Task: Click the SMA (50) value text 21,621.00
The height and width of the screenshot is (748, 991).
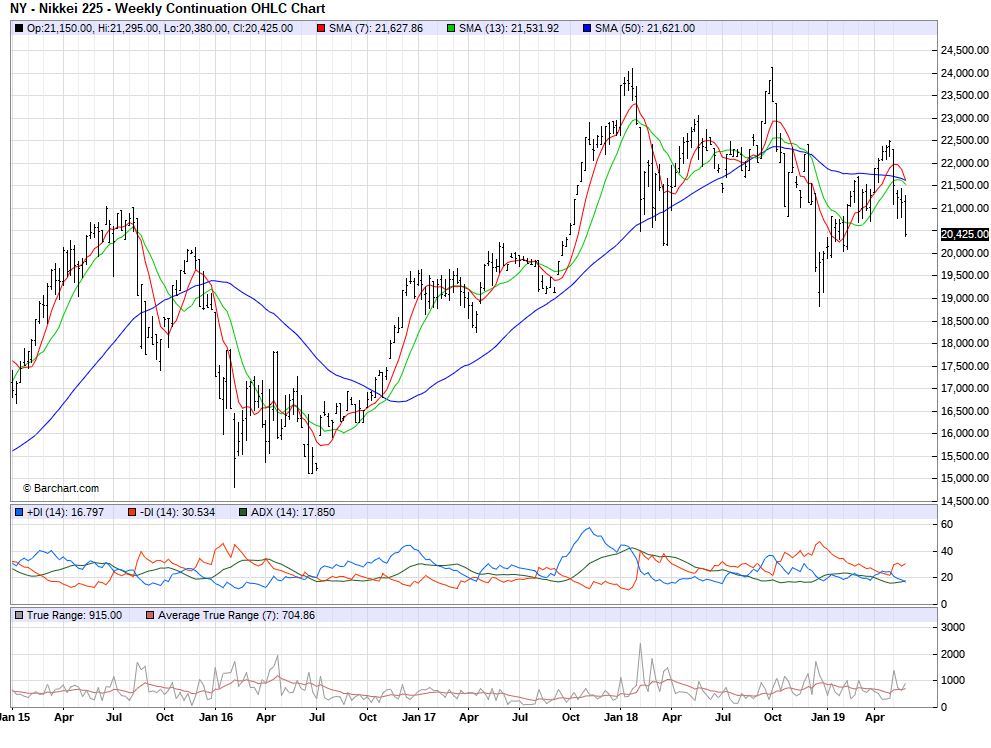Action: 664,28
